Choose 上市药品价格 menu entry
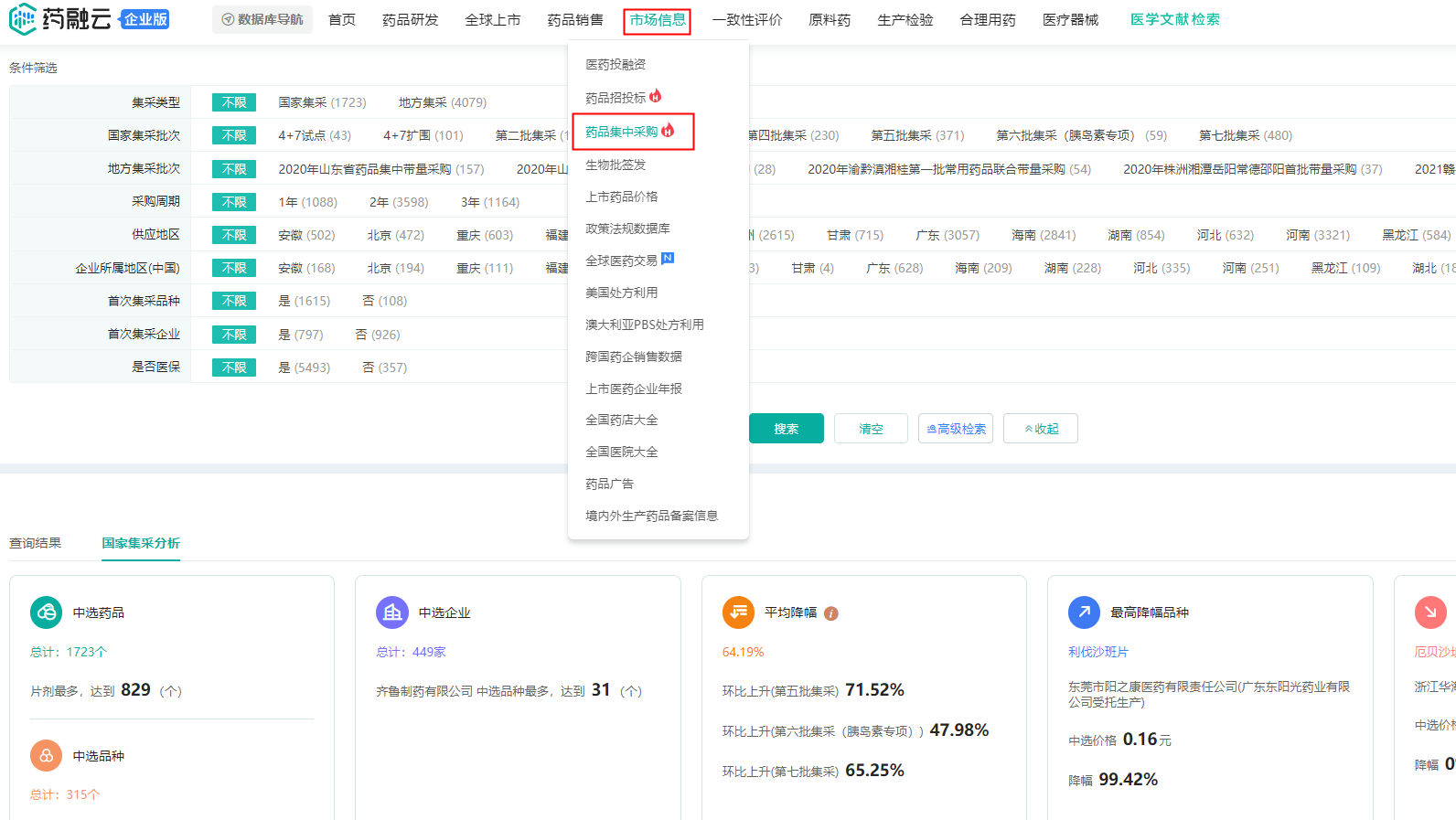The height and width of the screenshot is (820, 1456). (x=622, y=197)
